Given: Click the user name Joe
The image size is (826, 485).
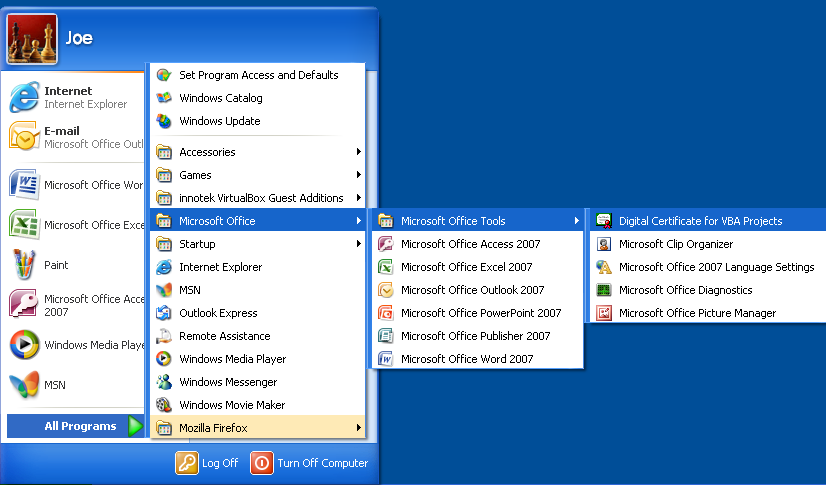Looking at the screenshot, I should tap(79, 38).
